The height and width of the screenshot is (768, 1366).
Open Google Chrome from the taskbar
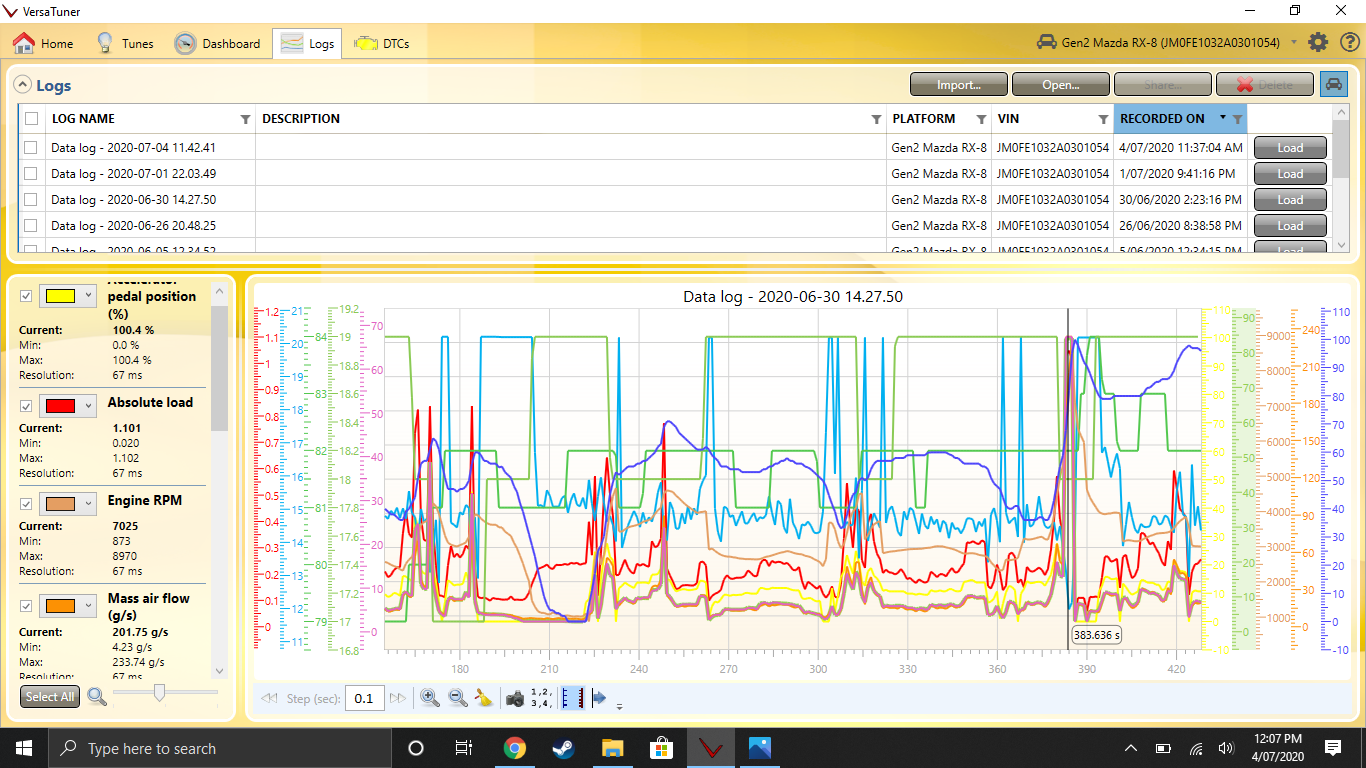tap(515, 748)
